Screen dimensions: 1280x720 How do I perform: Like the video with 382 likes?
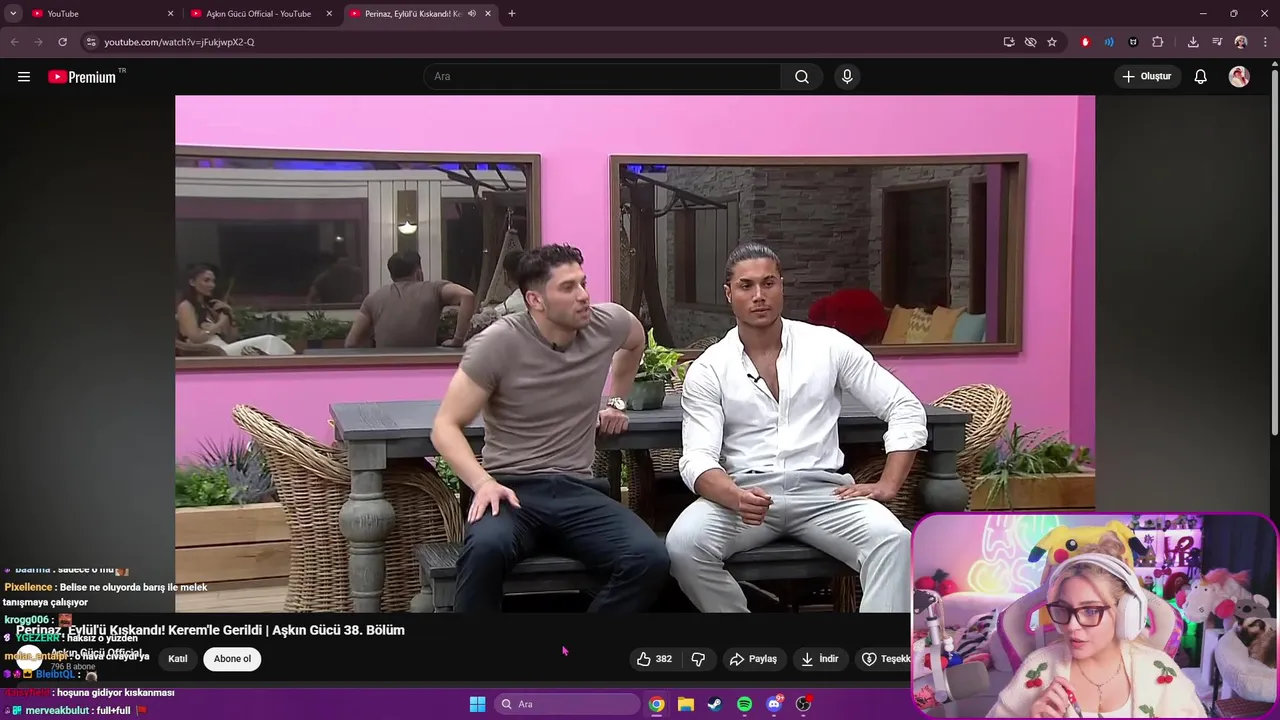[654, 659]
